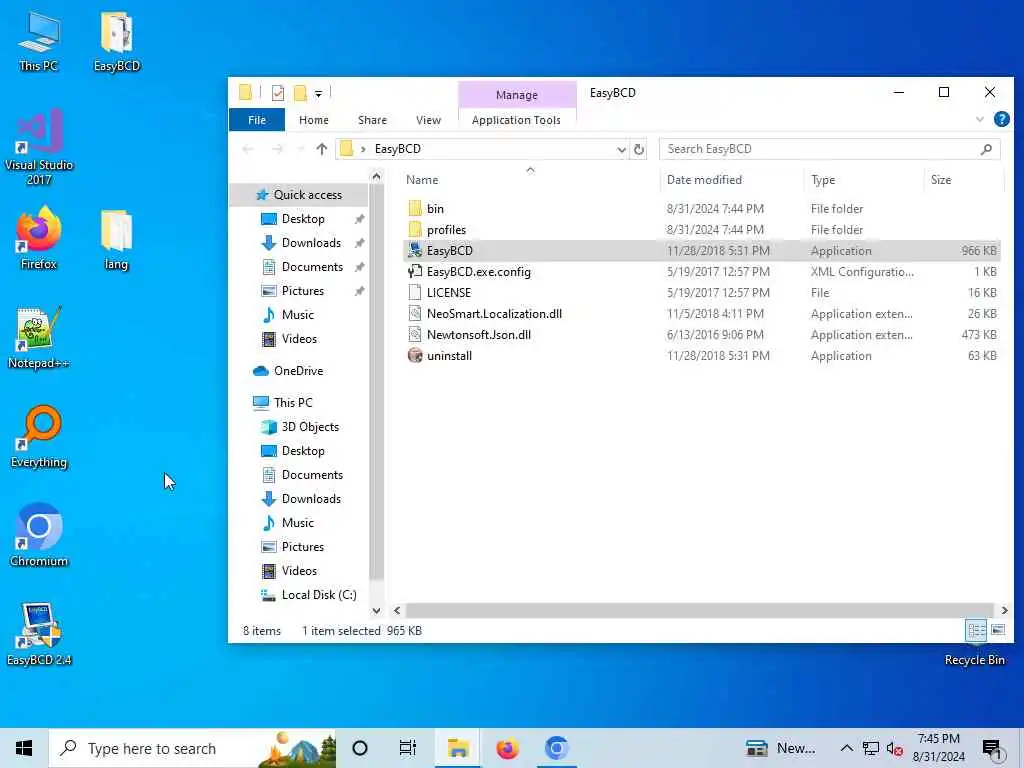Image resolution: width=1024 pixels, height=768 pixels.
Task: Select the Firefox desktop shortcut
Action: pyautogui.click(x=39, y=238)
